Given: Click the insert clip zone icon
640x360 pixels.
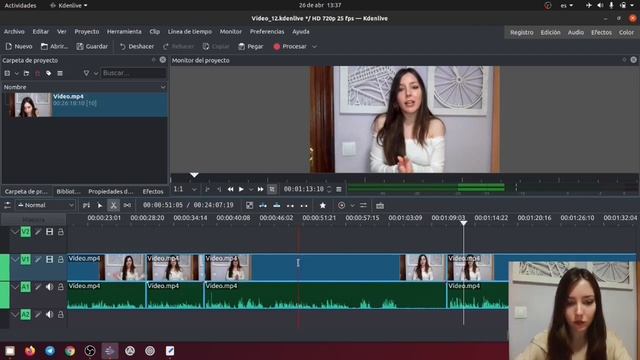Looking at the screenshot, I should pyautogui.click(x=263, y=205).
